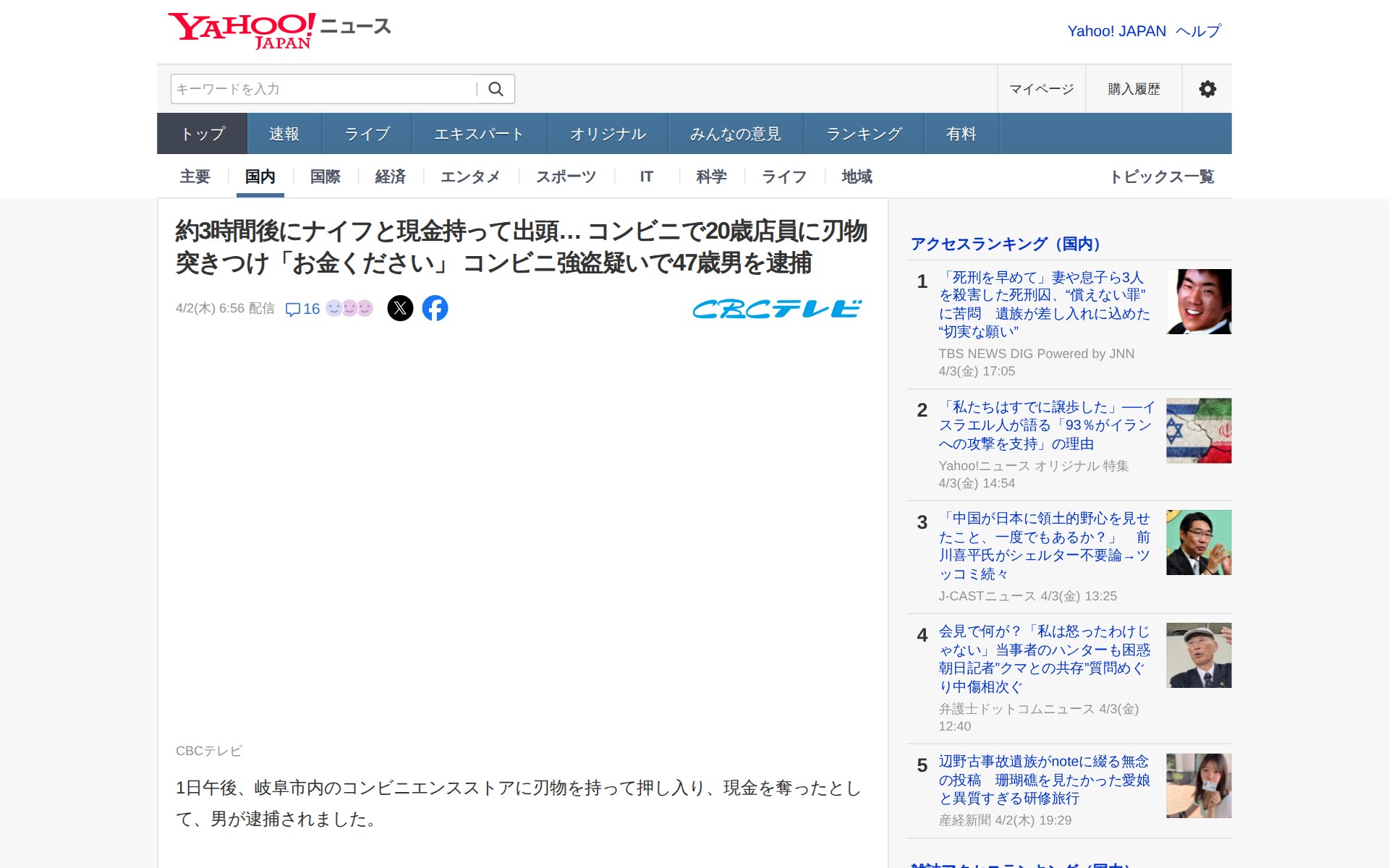Viewport: 1389px width, 868px height.
Task: Share article on X
Action: click(x=400, y=308)
